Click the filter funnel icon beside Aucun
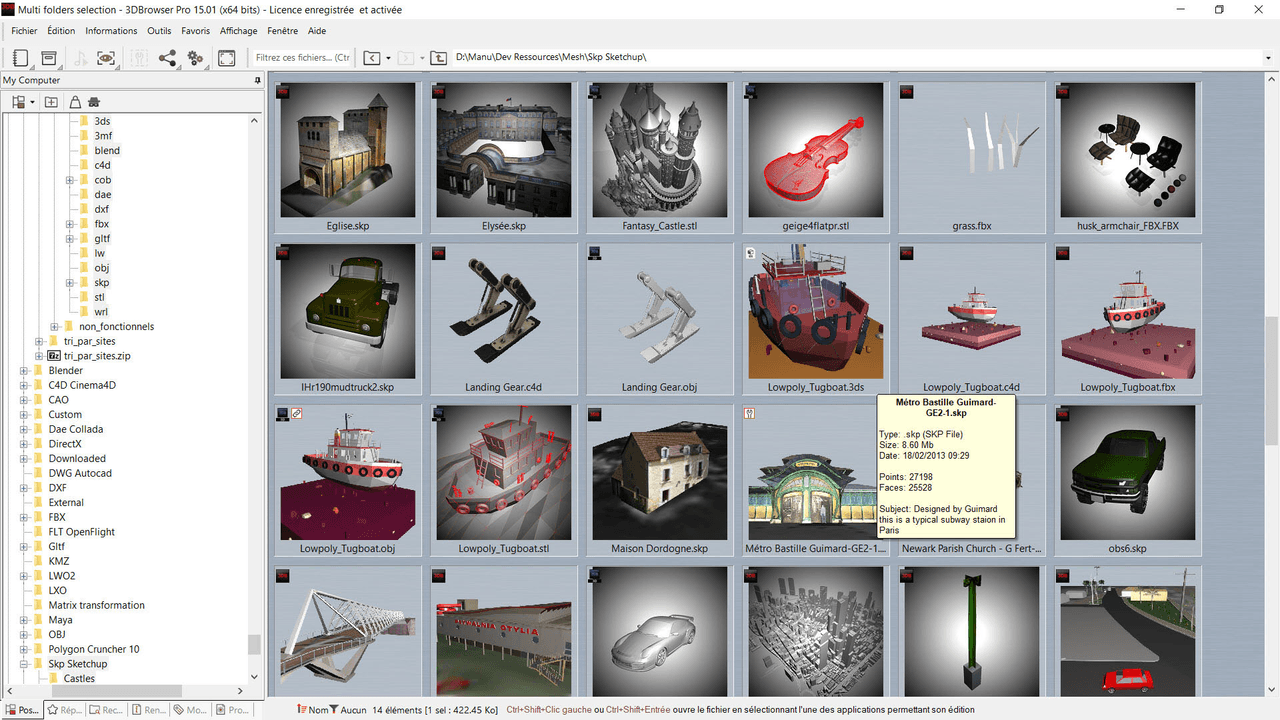This screenshot has height=720, width=1280. (x=333, y=710)
